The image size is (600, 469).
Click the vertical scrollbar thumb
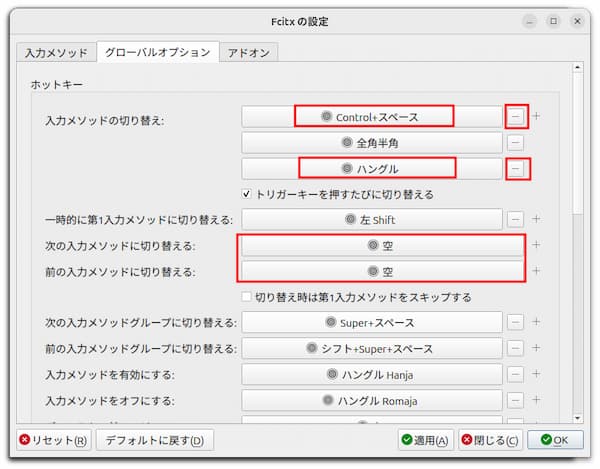coord(577,143)
